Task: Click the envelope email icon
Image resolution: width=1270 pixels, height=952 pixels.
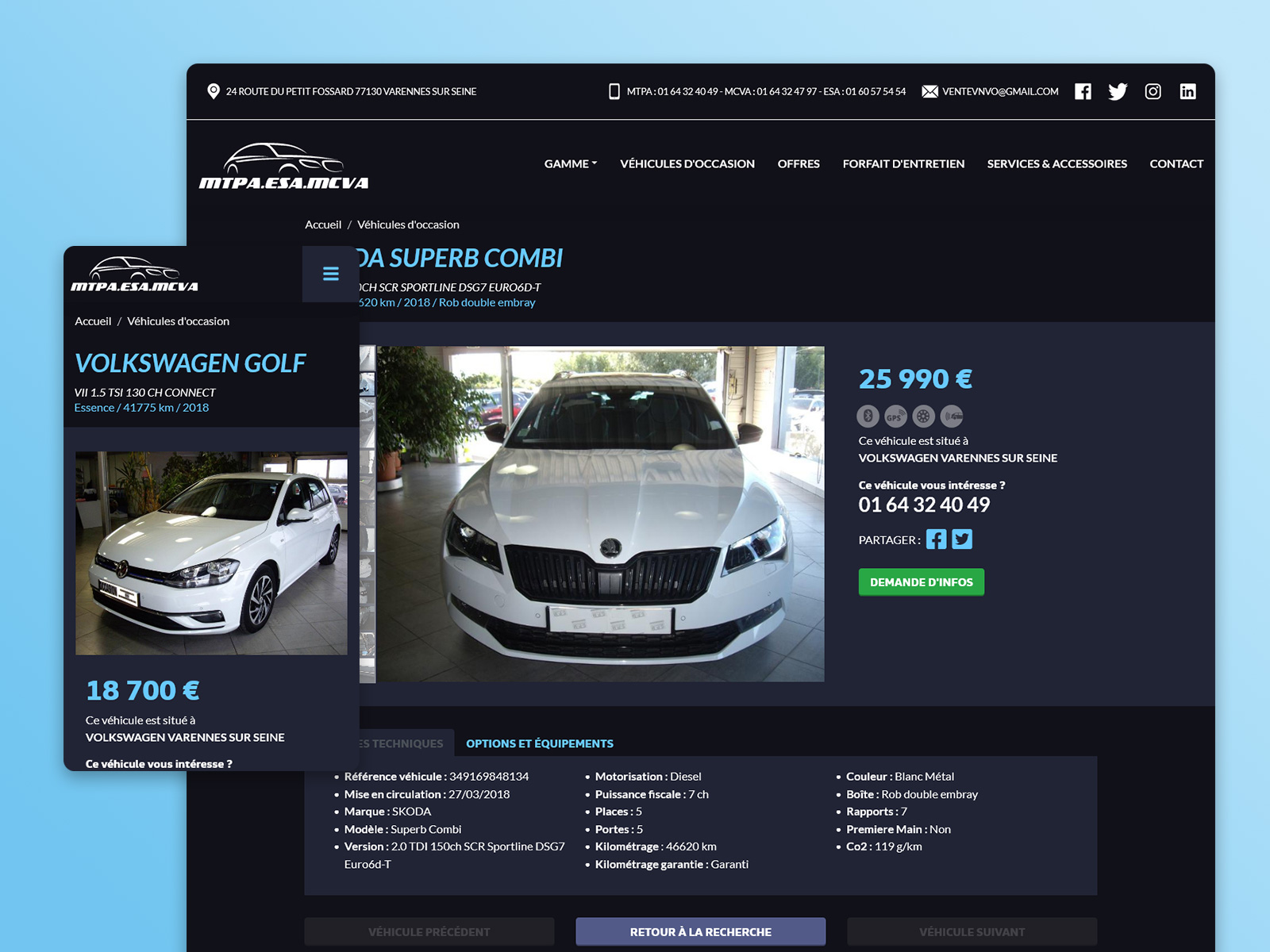Action: pos(929,91)
